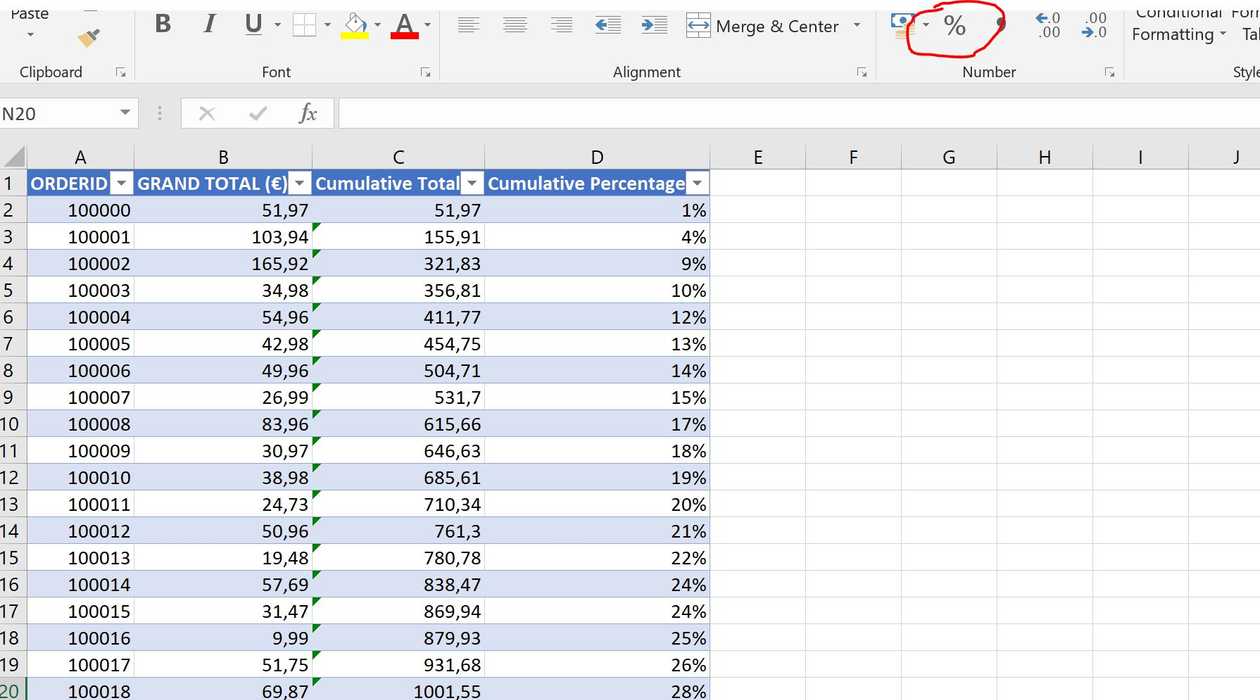Image resolution: width=1260 pixels, height=700 pixels.
Task: Open the Conditional Formatting menu
Action: [1177, 25]
